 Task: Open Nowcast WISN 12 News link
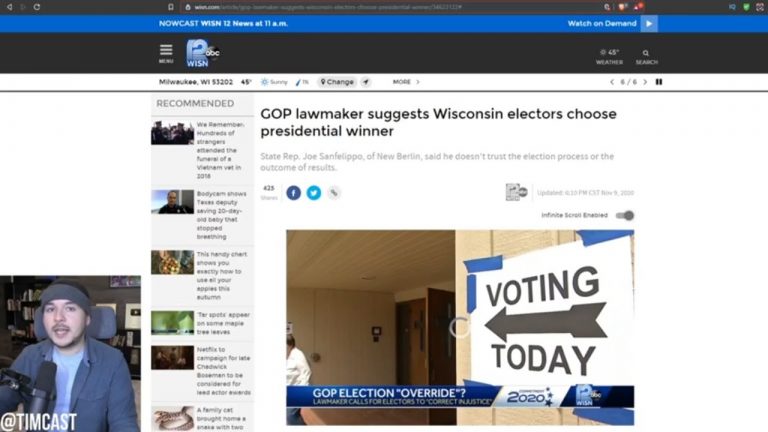[x=223, y=24]
